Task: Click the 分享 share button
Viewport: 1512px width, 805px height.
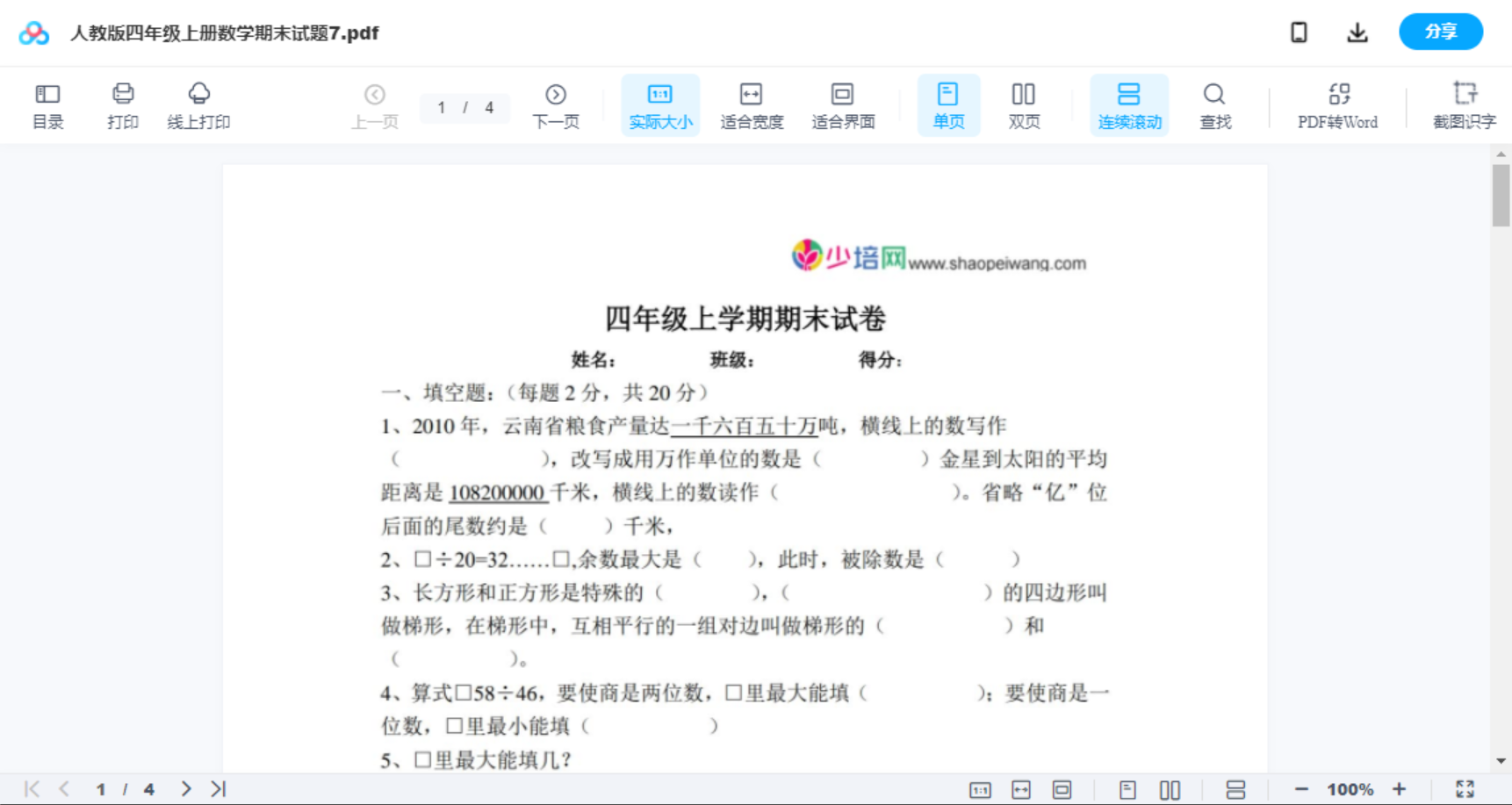Action: (x=1440, y=32)
